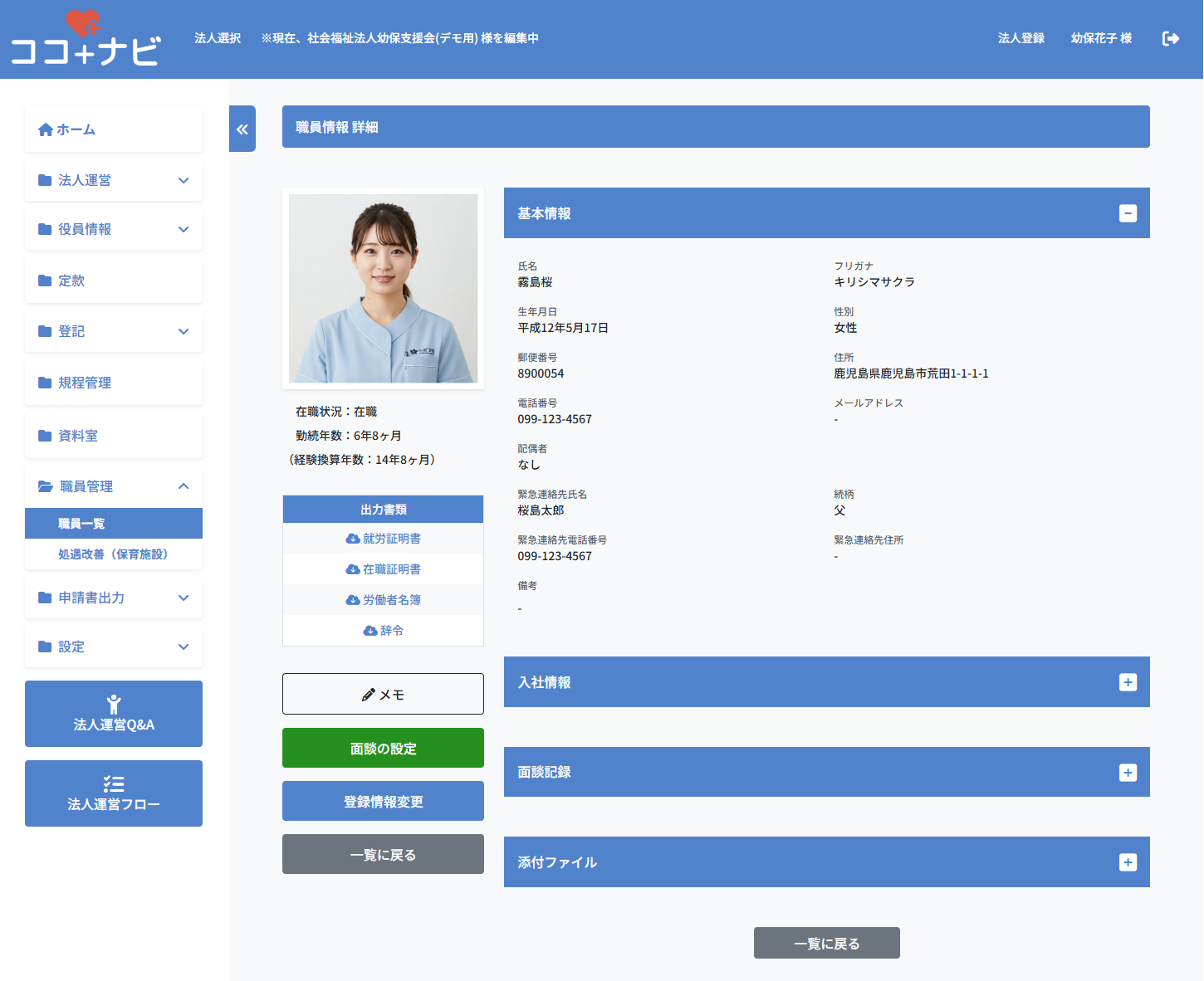Download 在職証明書 document
The image size is (1204, 981).
click(x=384, y=569)
